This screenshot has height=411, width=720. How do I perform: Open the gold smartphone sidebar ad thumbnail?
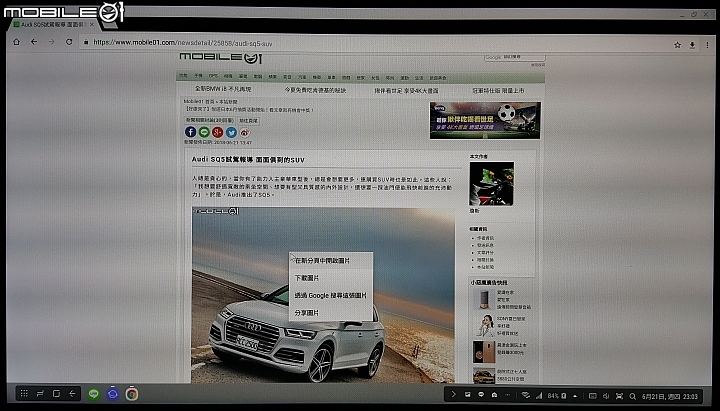484,351
